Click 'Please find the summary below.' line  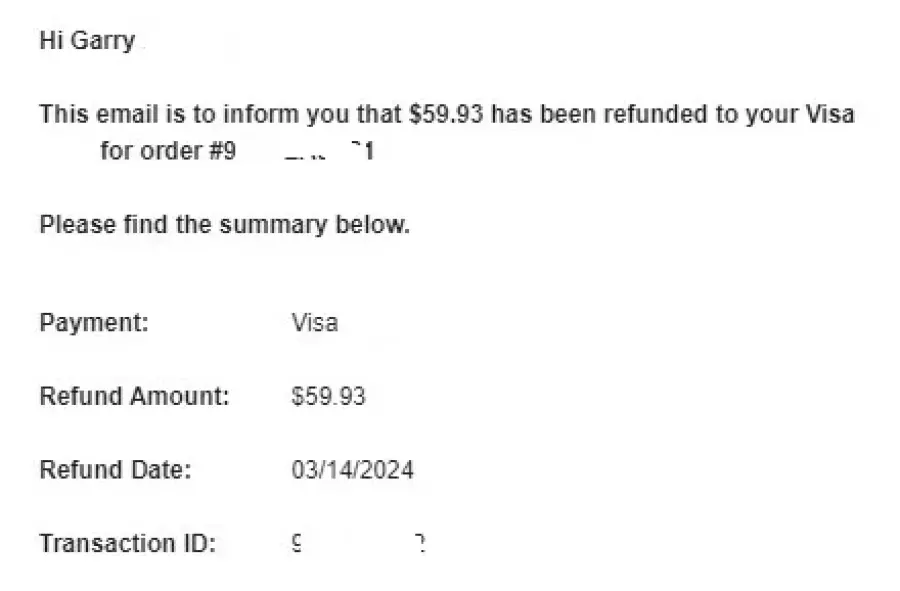click(x=224, y=224)
